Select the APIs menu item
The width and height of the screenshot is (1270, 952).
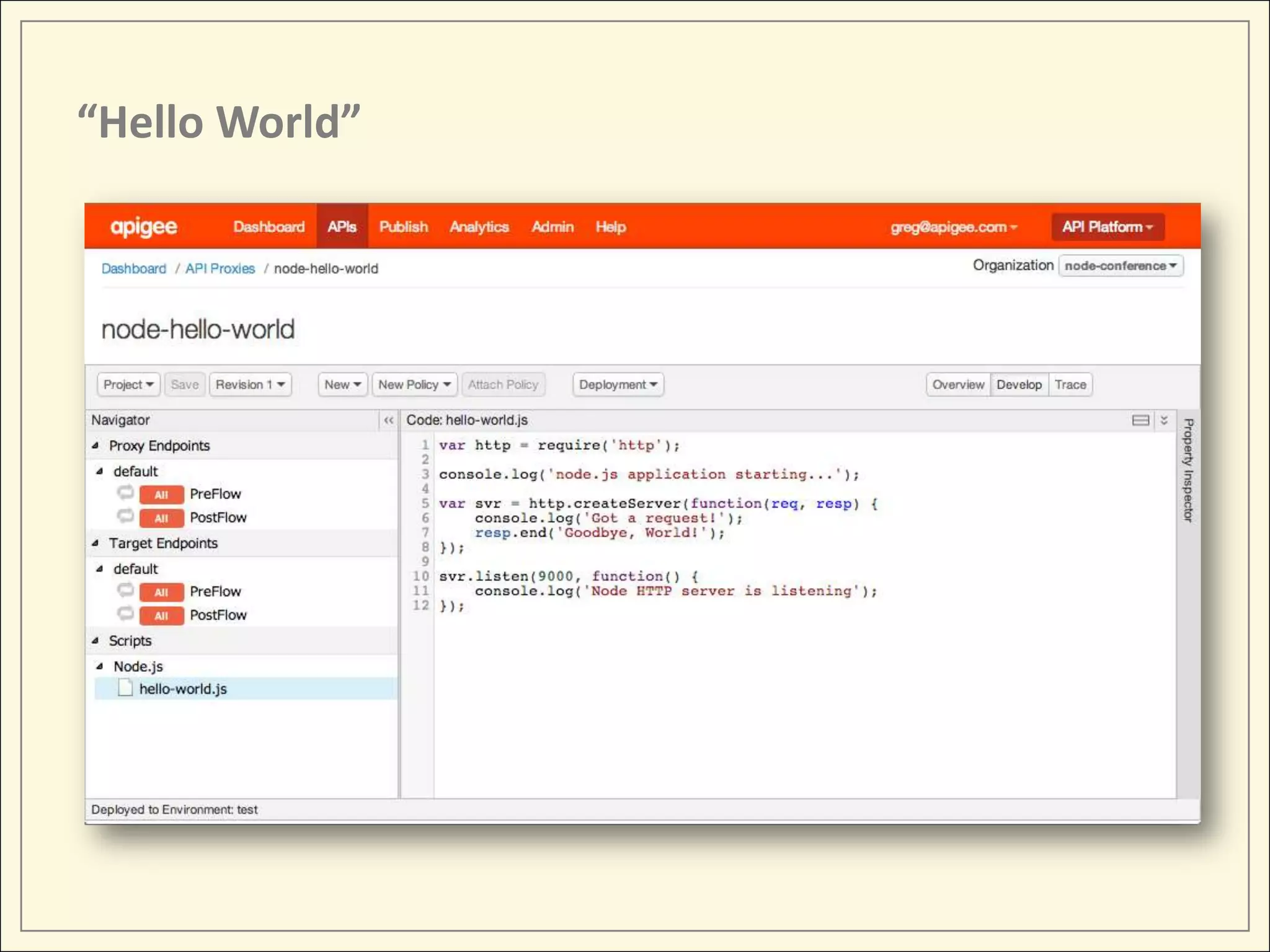(342, 227)
